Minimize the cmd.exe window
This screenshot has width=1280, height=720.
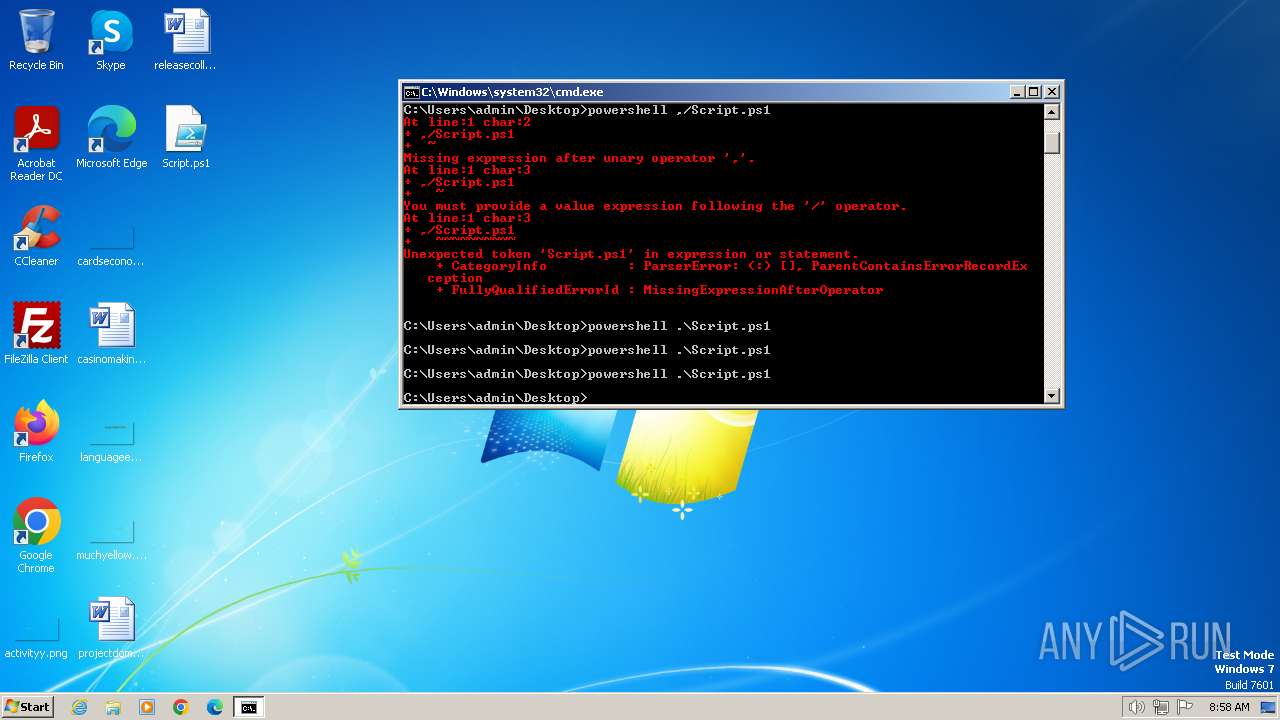1017,92
